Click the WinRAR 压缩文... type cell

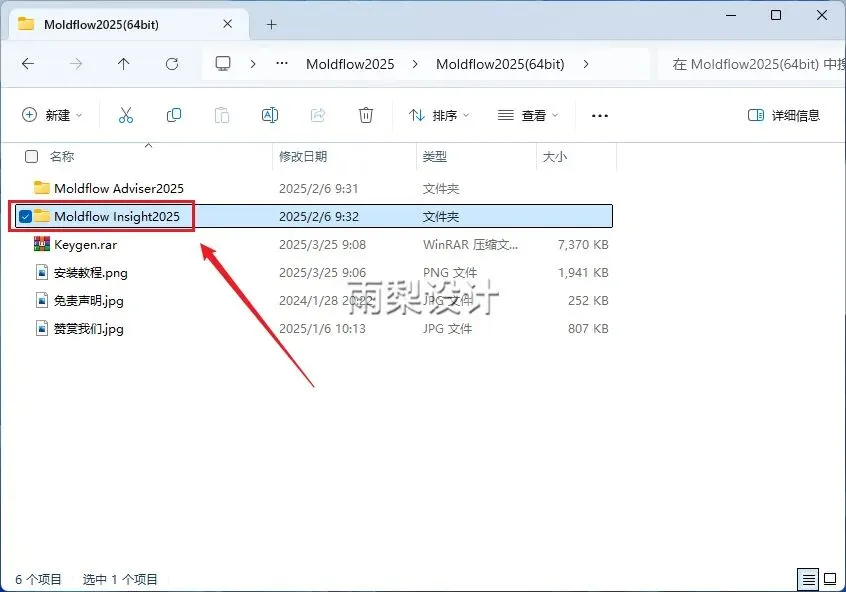click(x=470, y=244)
